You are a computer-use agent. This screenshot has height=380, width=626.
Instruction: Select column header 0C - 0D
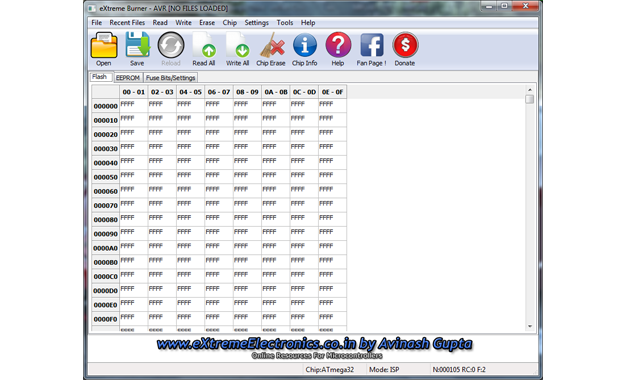tap(304, 92)
